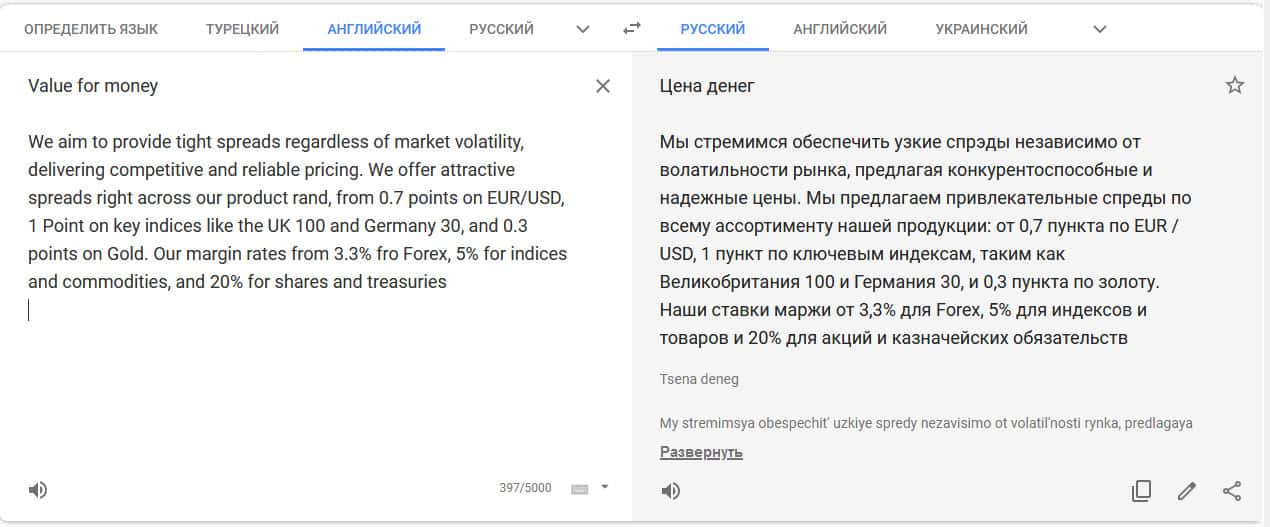The width and height of the screenshot is (1270, 527).
Task: Share the translation
Action: click(1232, 491)
